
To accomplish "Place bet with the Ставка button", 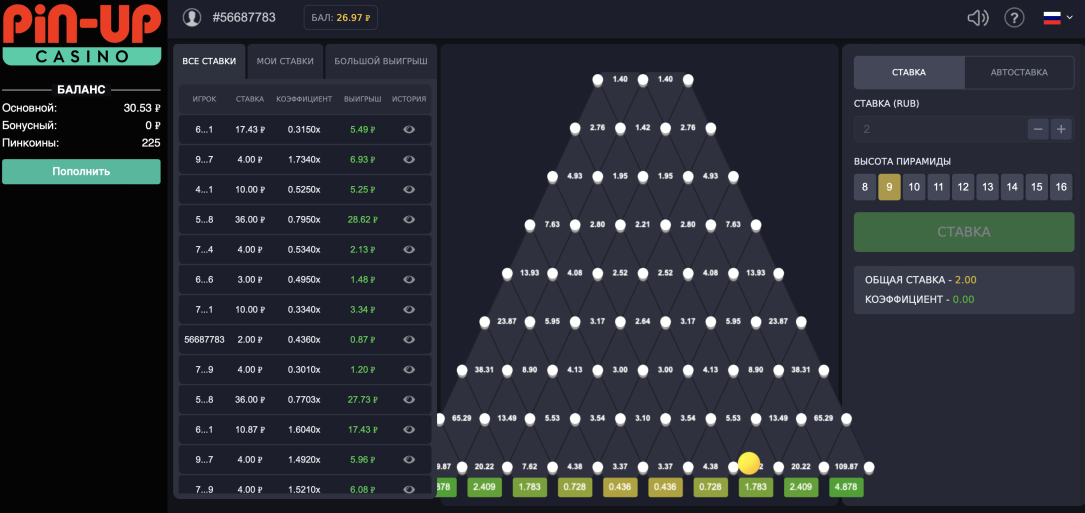I will click(x=963, y=232).
